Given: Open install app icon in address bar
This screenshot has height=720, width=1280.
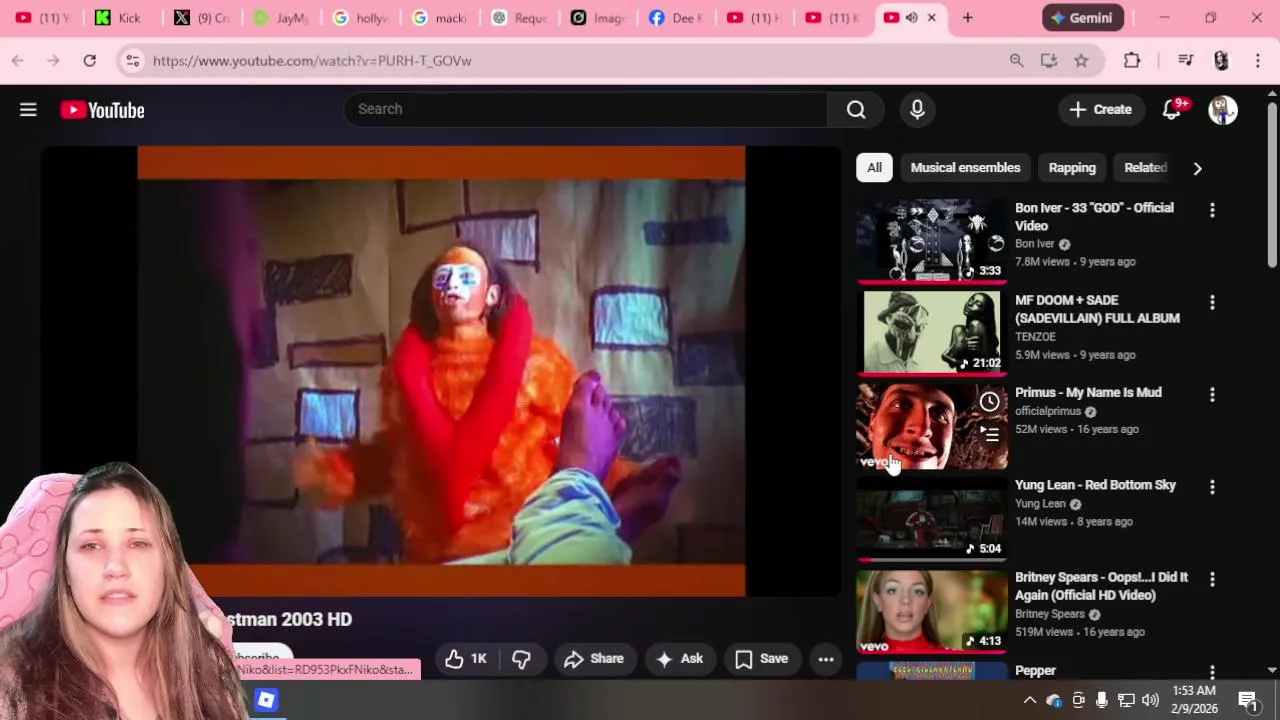Looking at the screenshot, I should (x=1049, y=61).
